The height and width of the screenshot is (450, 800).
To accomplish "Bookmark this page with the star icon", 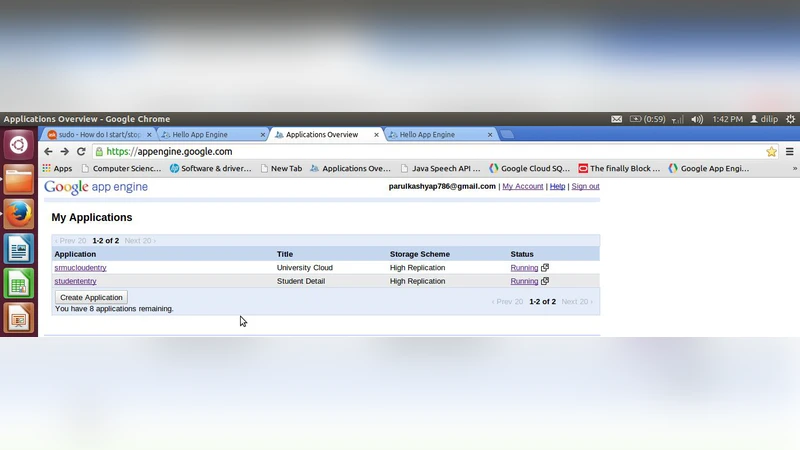I will tap(771, 152).
